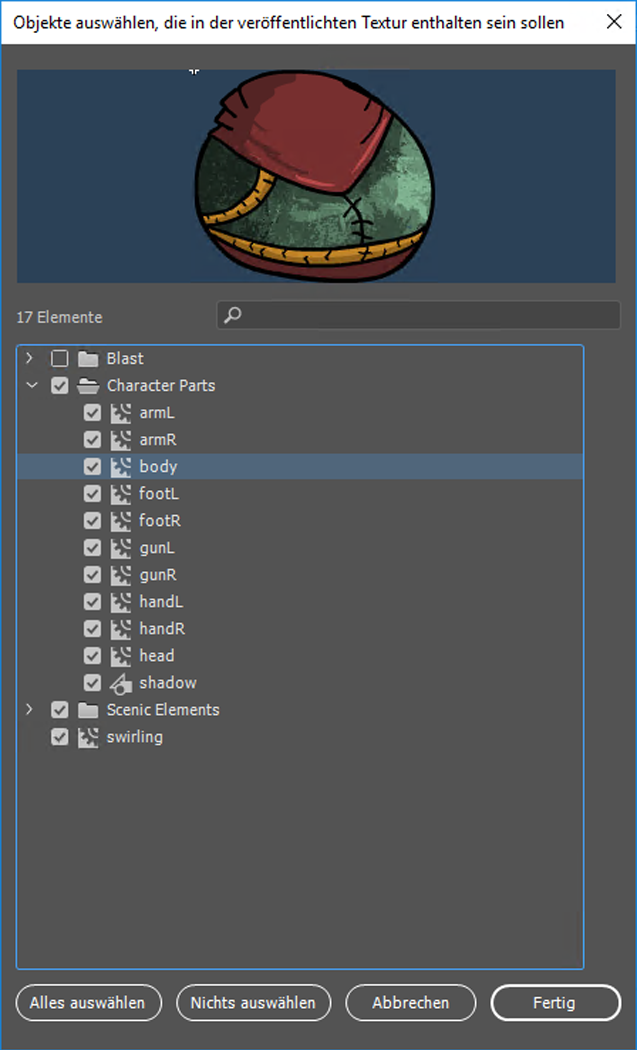The image size is (637, 1050).
Task: Uncheck the Character Parts checkbox
Action: (x=60, y=386)
